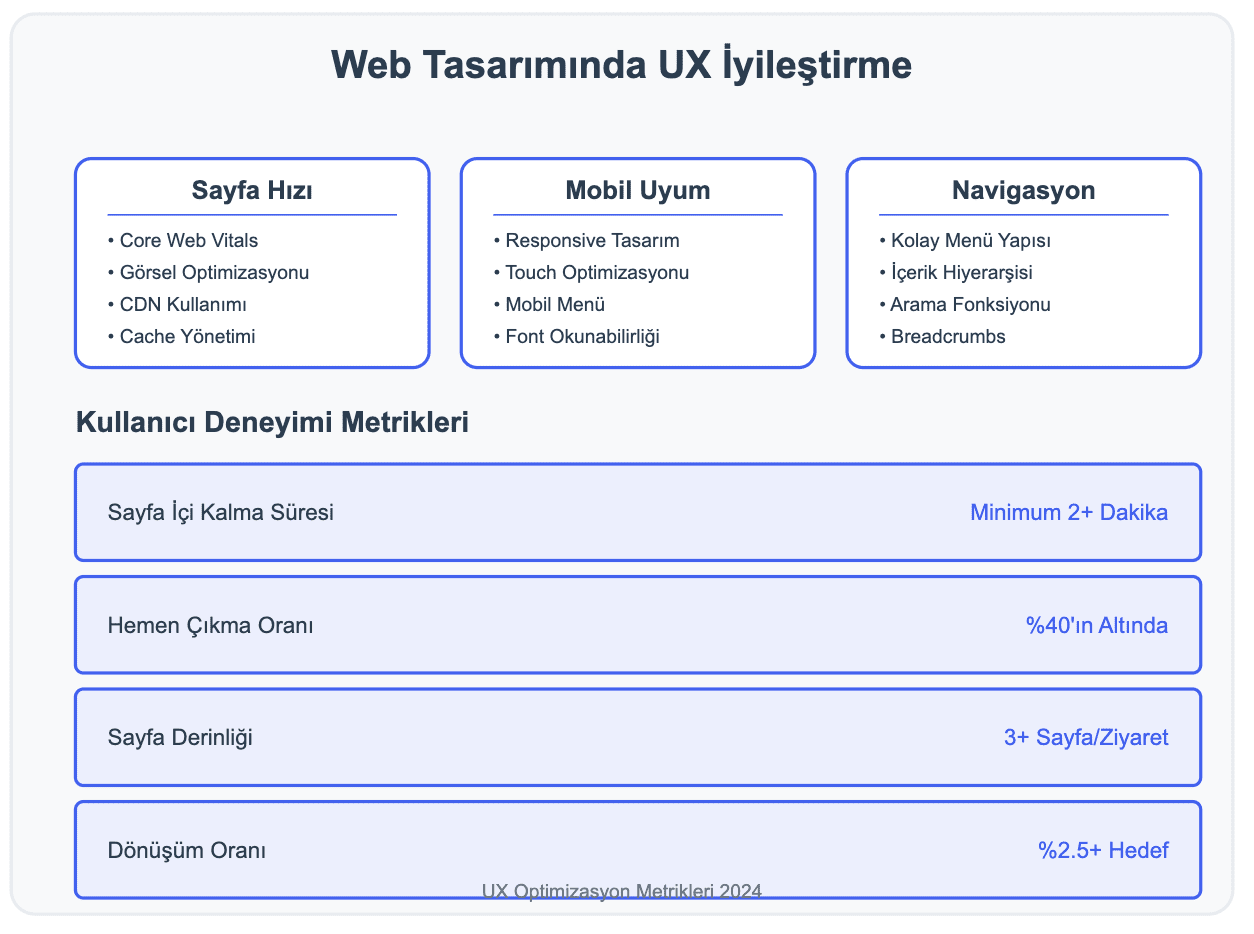Select the Hemen Çıkma Oranı metric bar
1254x934 pixels.
coord(637,624)
